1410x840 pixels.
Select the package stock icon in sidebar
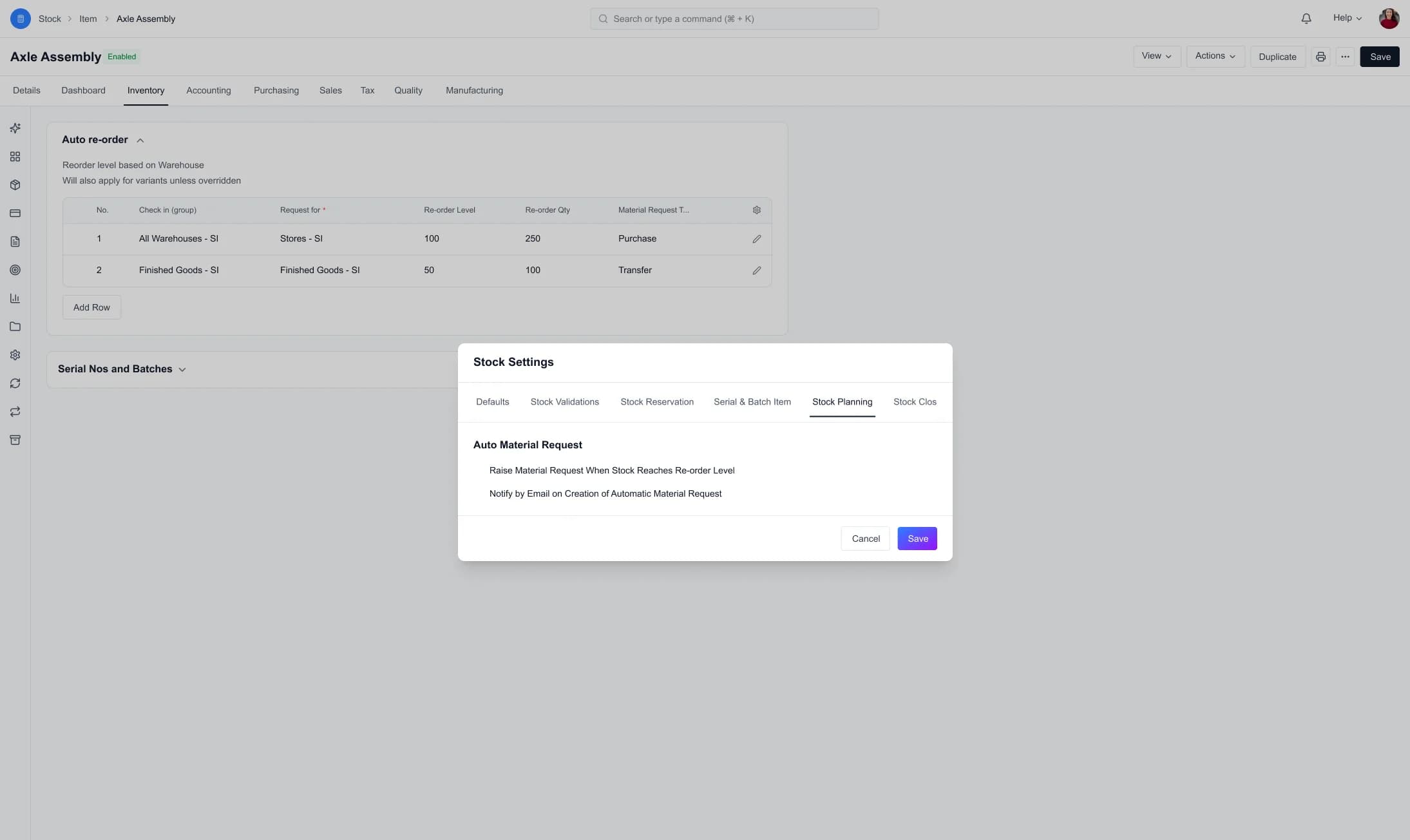click(15, 185)
